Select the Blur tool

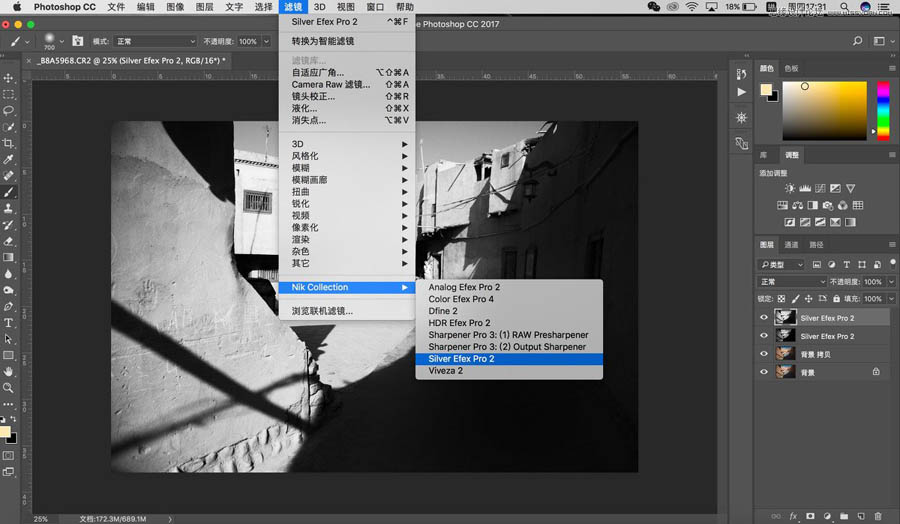[x=8, y=274]
